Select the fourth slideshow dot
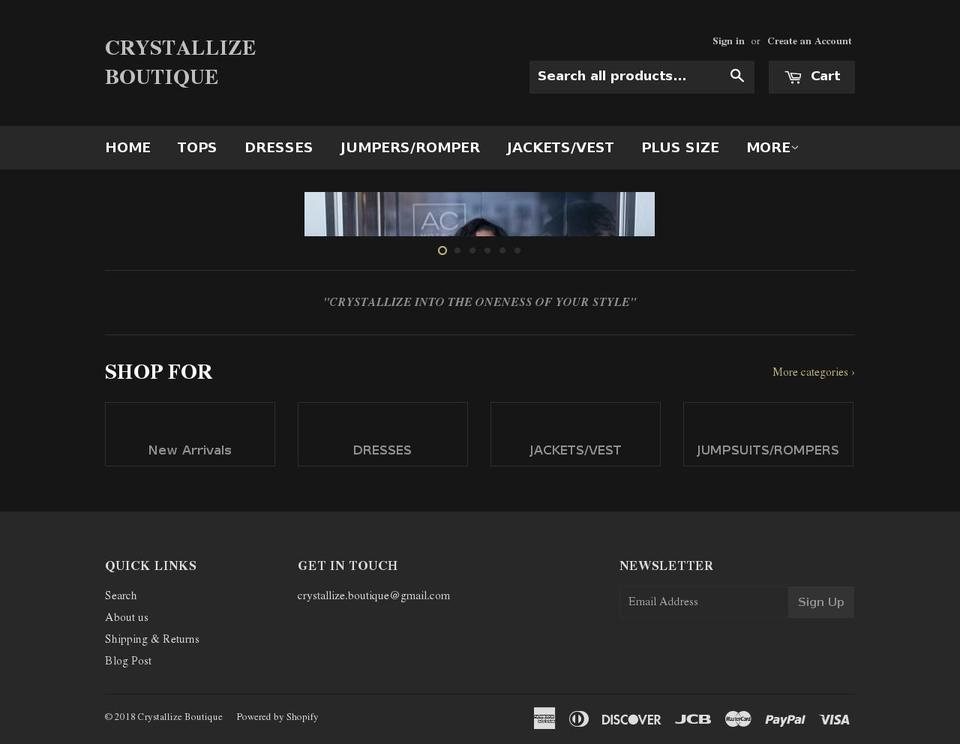 point(487,250)
